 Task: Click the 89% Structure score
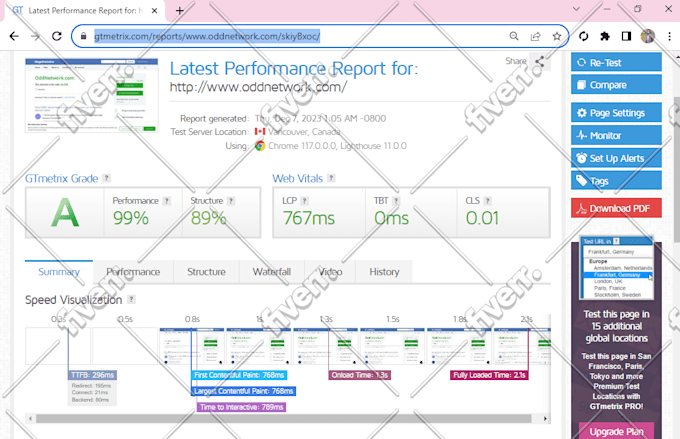coord(209,218)
